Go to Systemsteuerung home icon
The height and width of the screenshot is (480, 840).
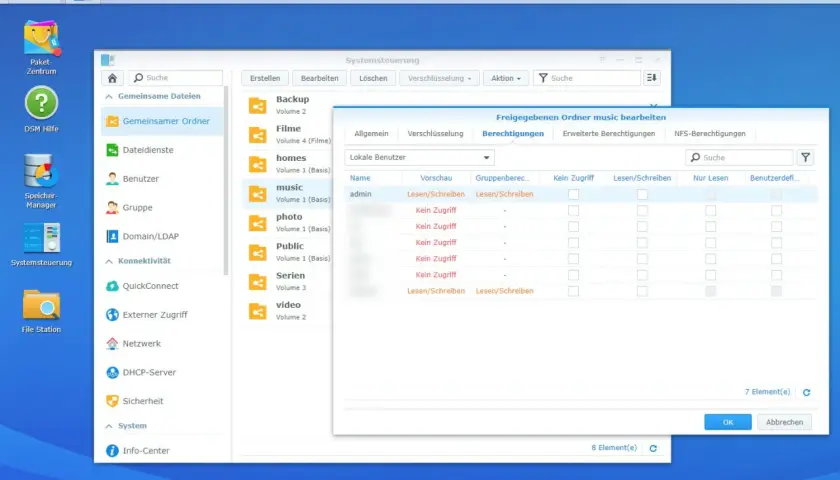point(112,78)
